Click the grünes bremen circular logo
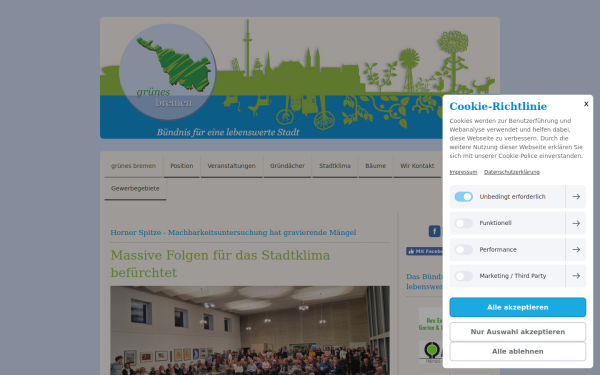Screen dimensions: 600x375 click(168, 72)
